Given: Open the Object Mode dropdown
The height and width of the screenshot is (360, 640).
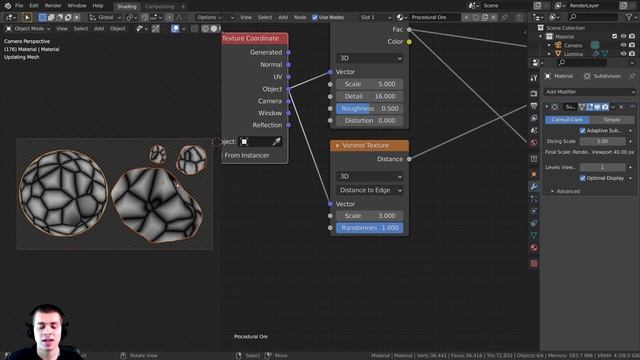Looking at the screenshot, I should (x=28, y=29).
